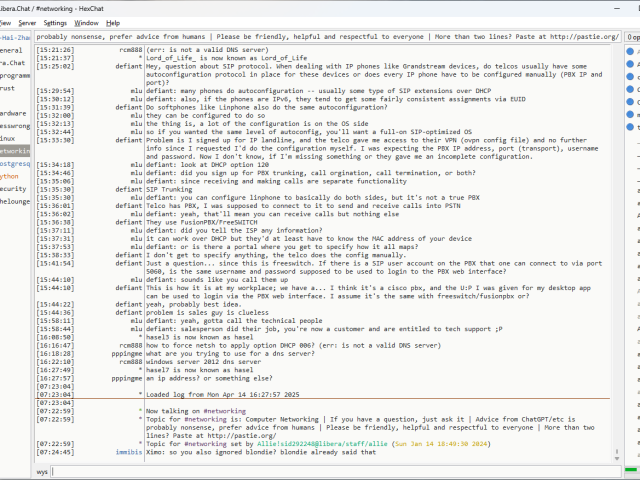Image resolution: width=640 pixels, height=480 pixels.
Task: Switch to the thelounge channel
Action: (x=14, y=201)
